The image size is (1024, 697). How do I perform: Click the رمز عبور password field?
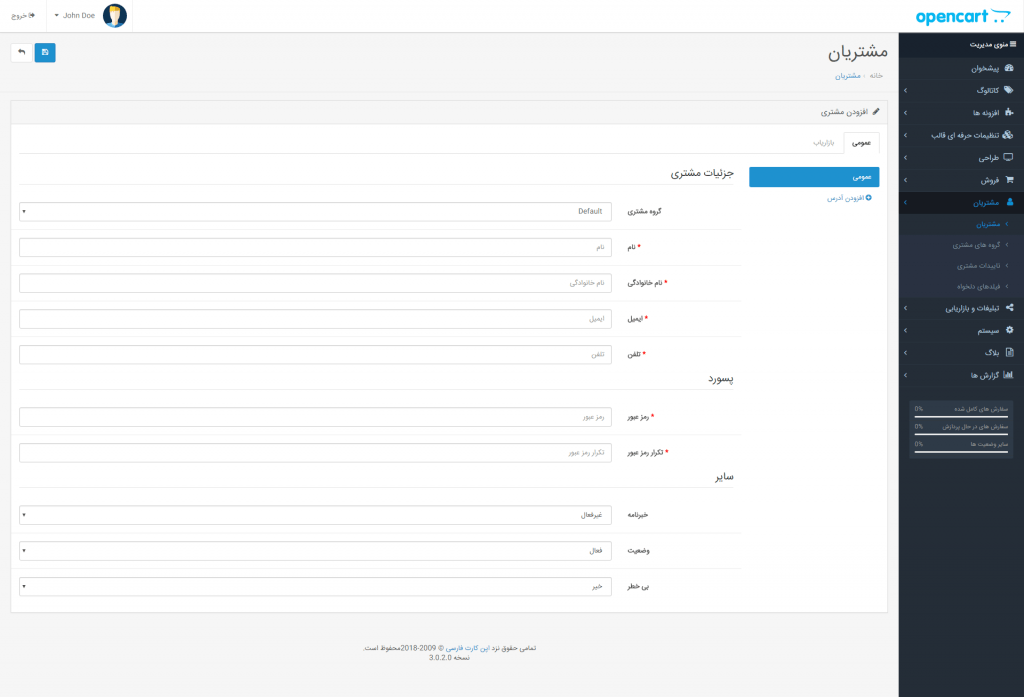[x=315, y=417]
